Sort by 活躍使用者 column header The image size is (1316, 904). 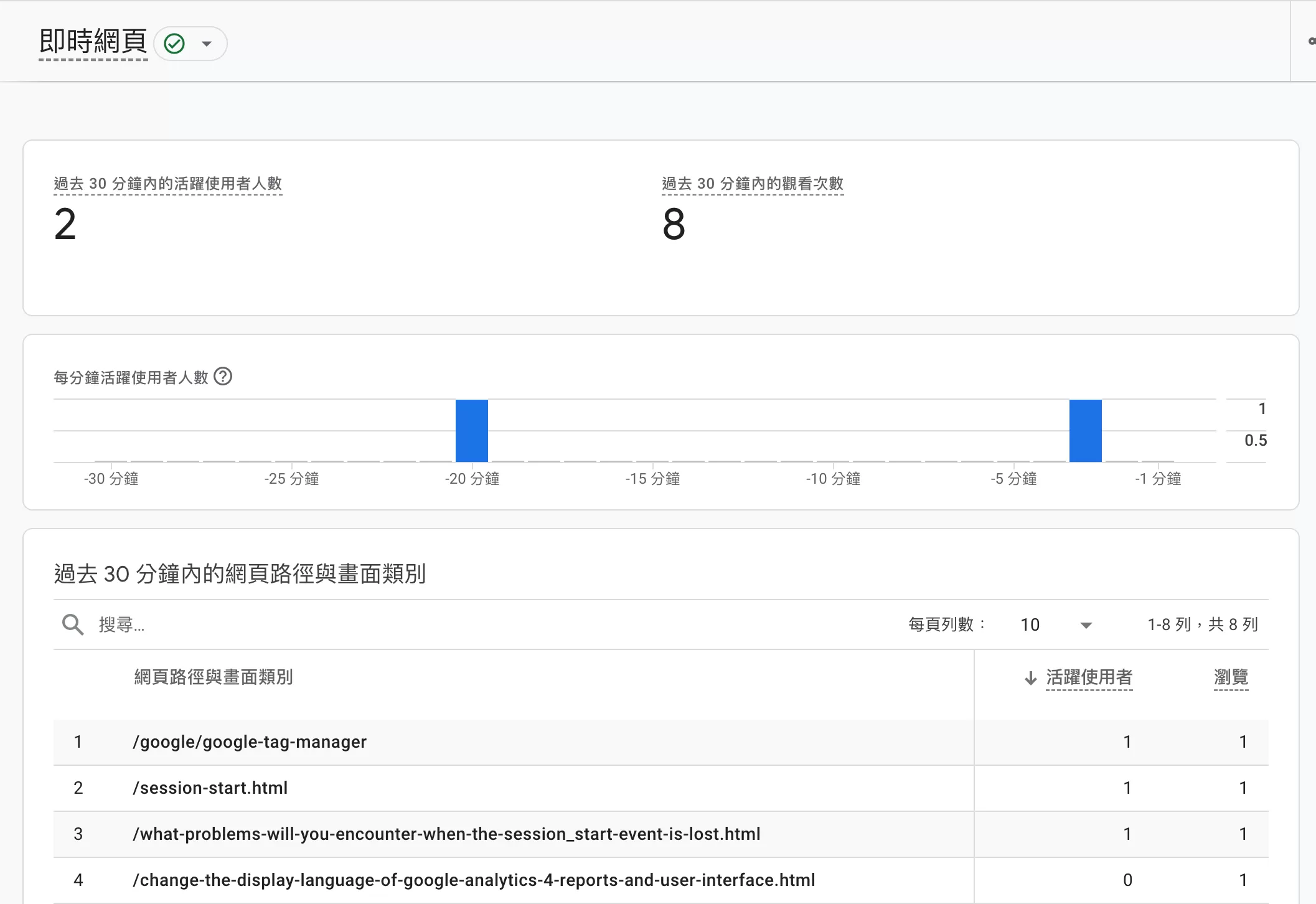pyautogui.click(x=1089, y=677)
